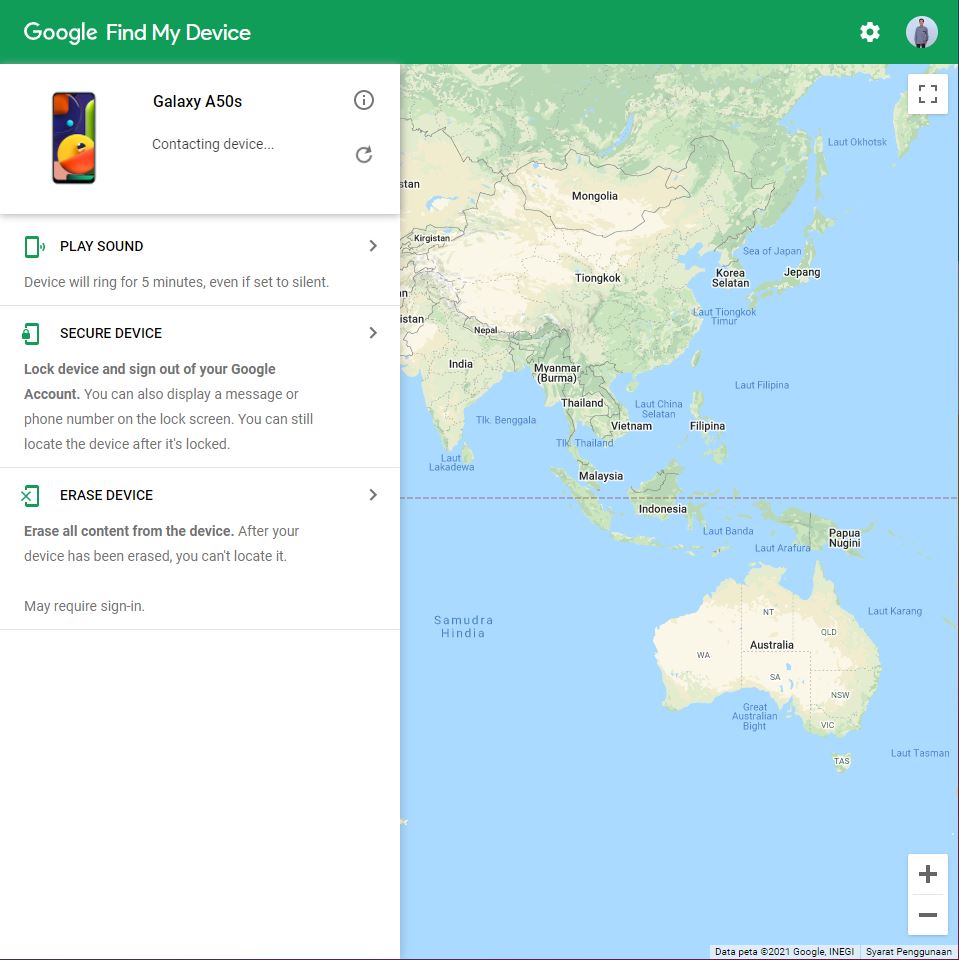This screenshot has height=960, width=959.
Task: Click the Secure Device lock icon
Action: coord(31,334)
